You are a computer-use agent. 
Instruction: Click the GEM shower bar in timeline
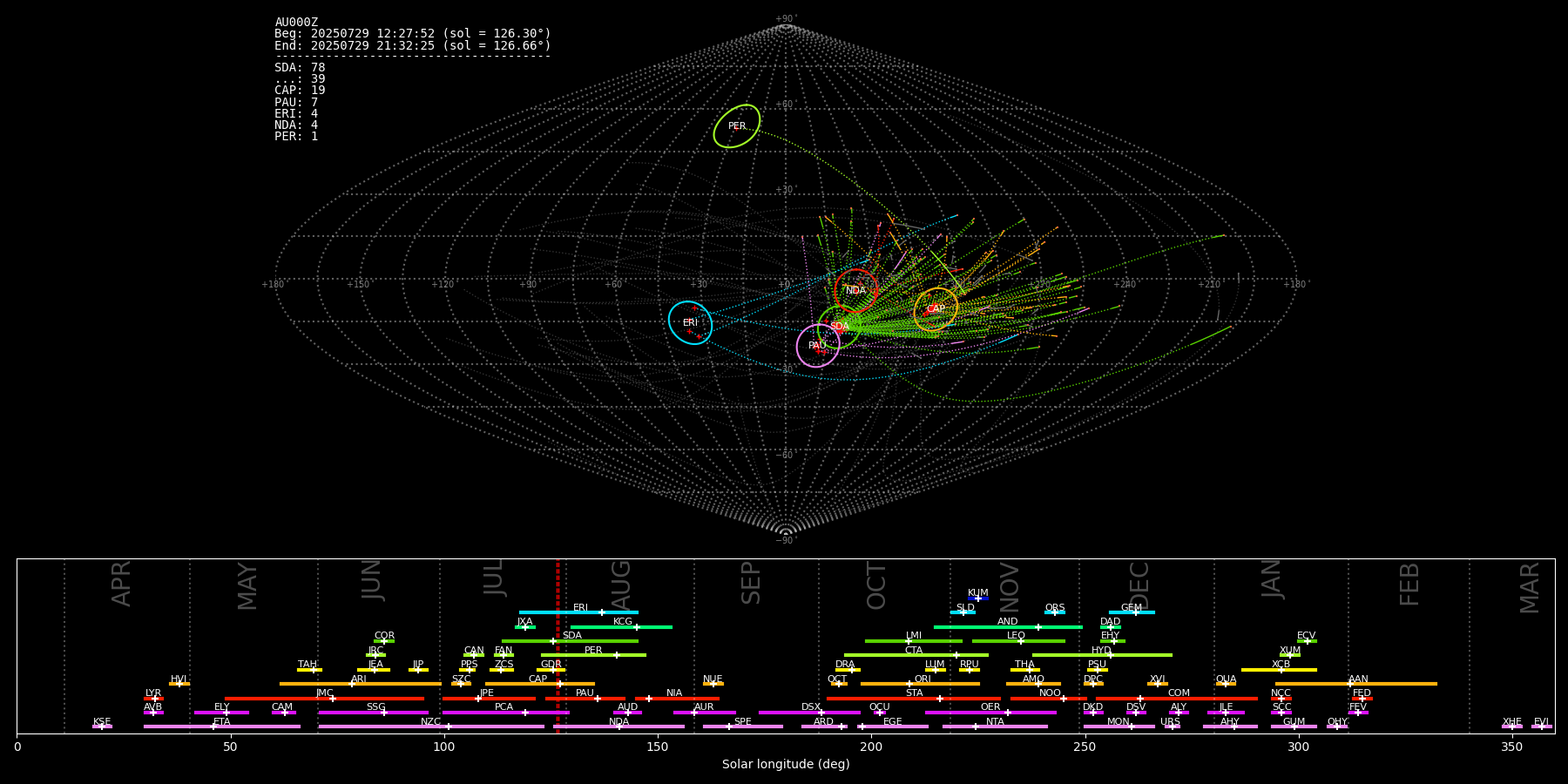1132,612
